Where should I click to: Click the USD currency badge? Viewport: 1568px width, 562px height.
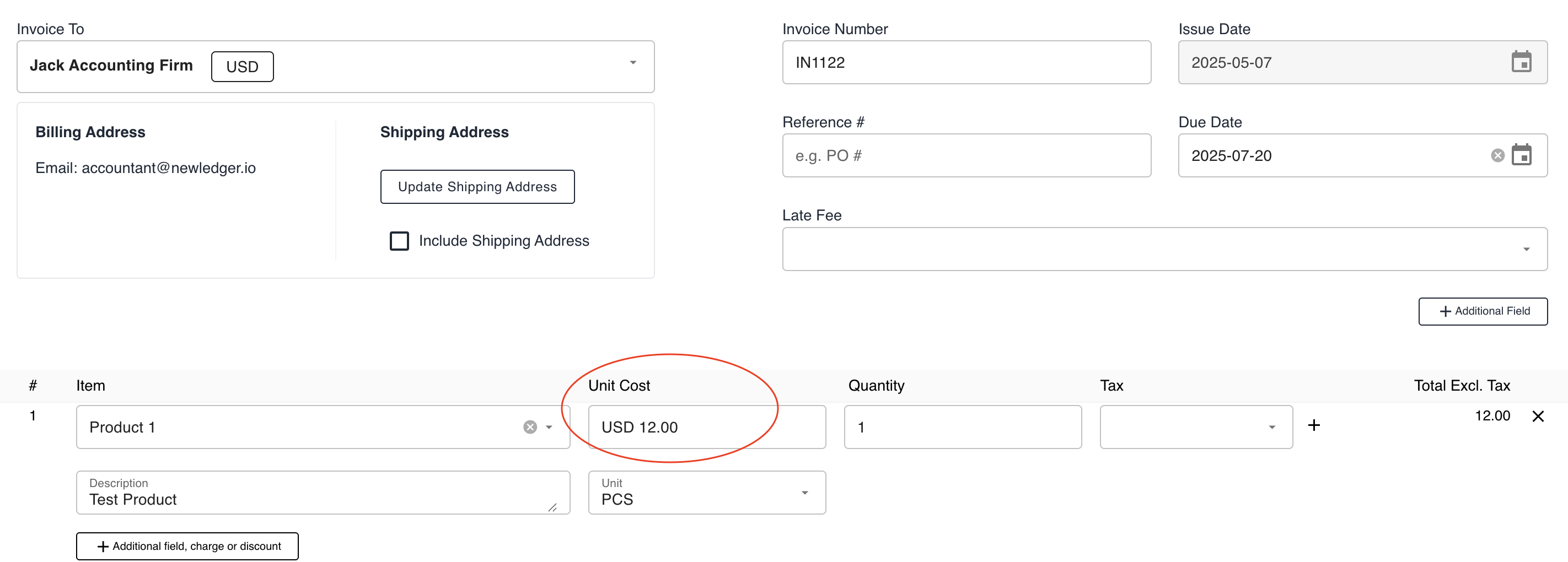click(x=242, y=66)
